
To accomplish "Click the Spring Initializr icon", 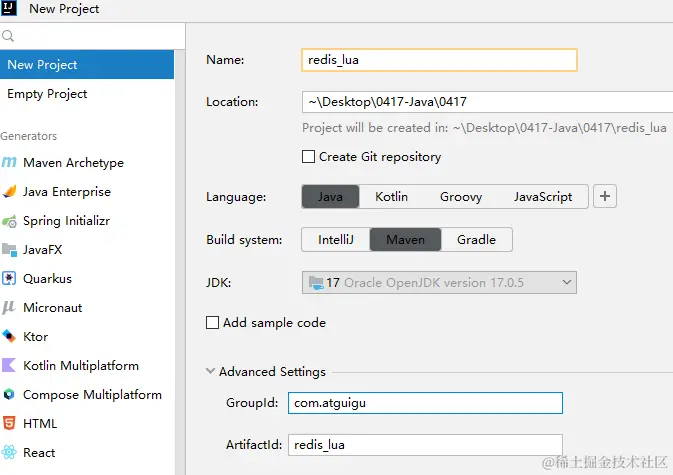I will pos(9,221).
